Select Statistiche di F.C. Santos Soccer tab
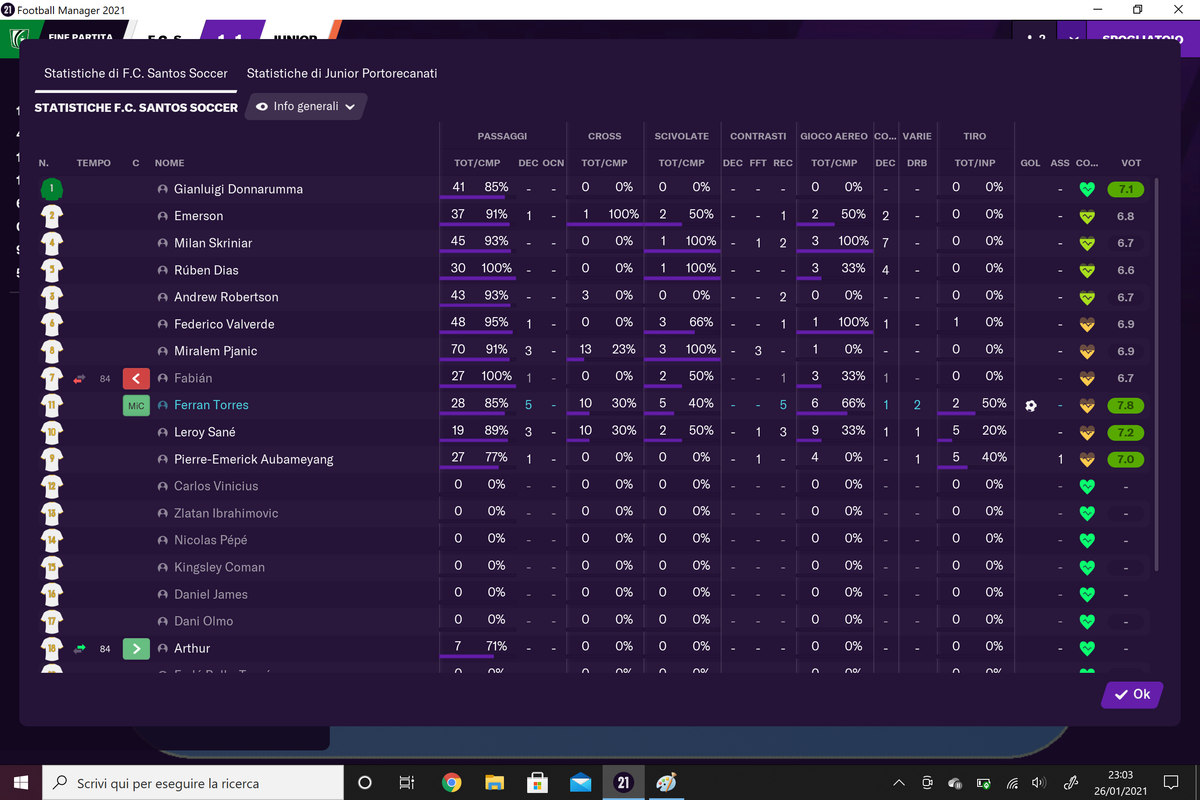 136,73
